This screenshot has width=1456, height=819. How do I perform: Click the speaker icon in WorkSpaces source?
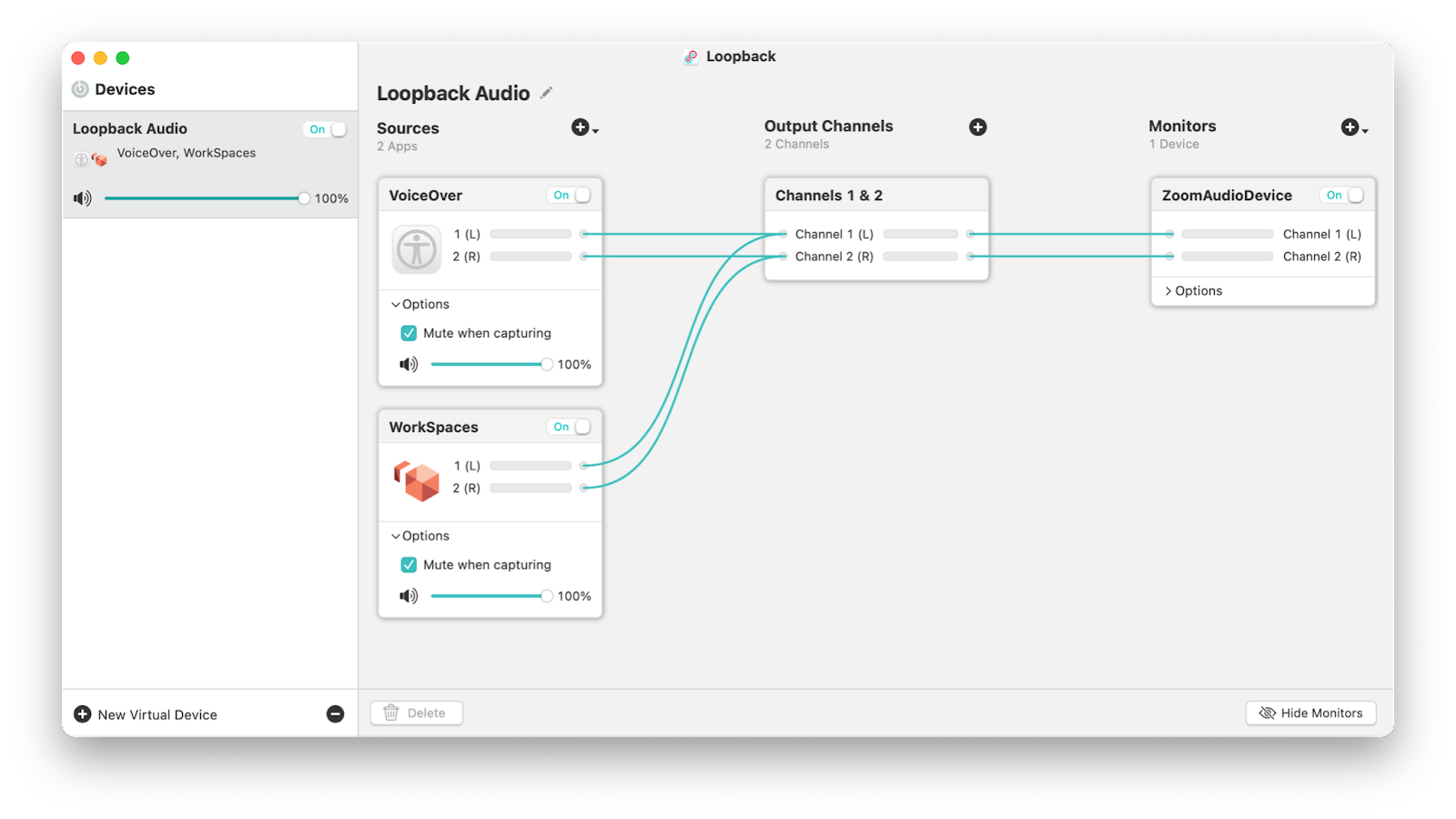point(409,596)
